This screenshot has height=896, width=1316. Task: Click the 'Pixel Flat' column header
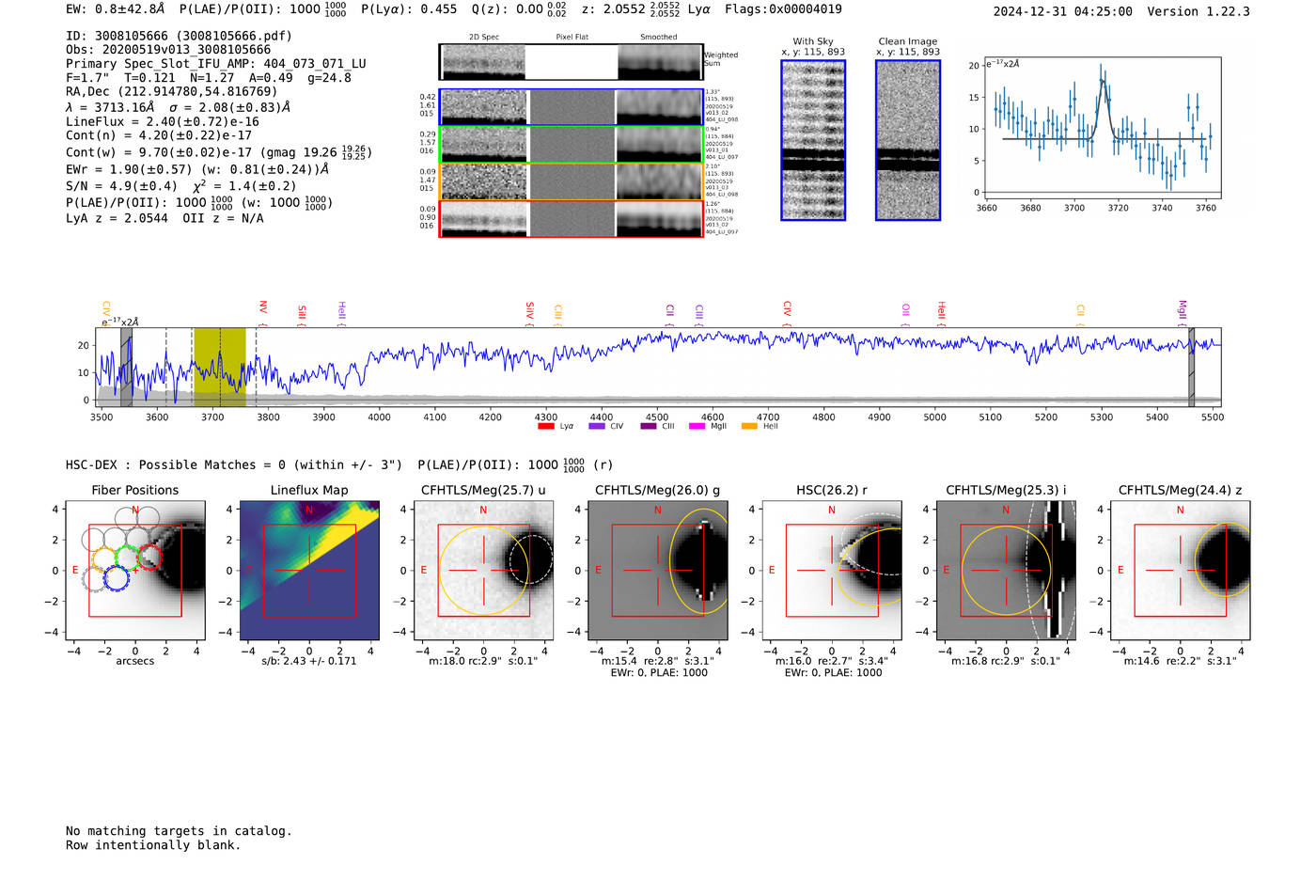click(x=572, y=38)
